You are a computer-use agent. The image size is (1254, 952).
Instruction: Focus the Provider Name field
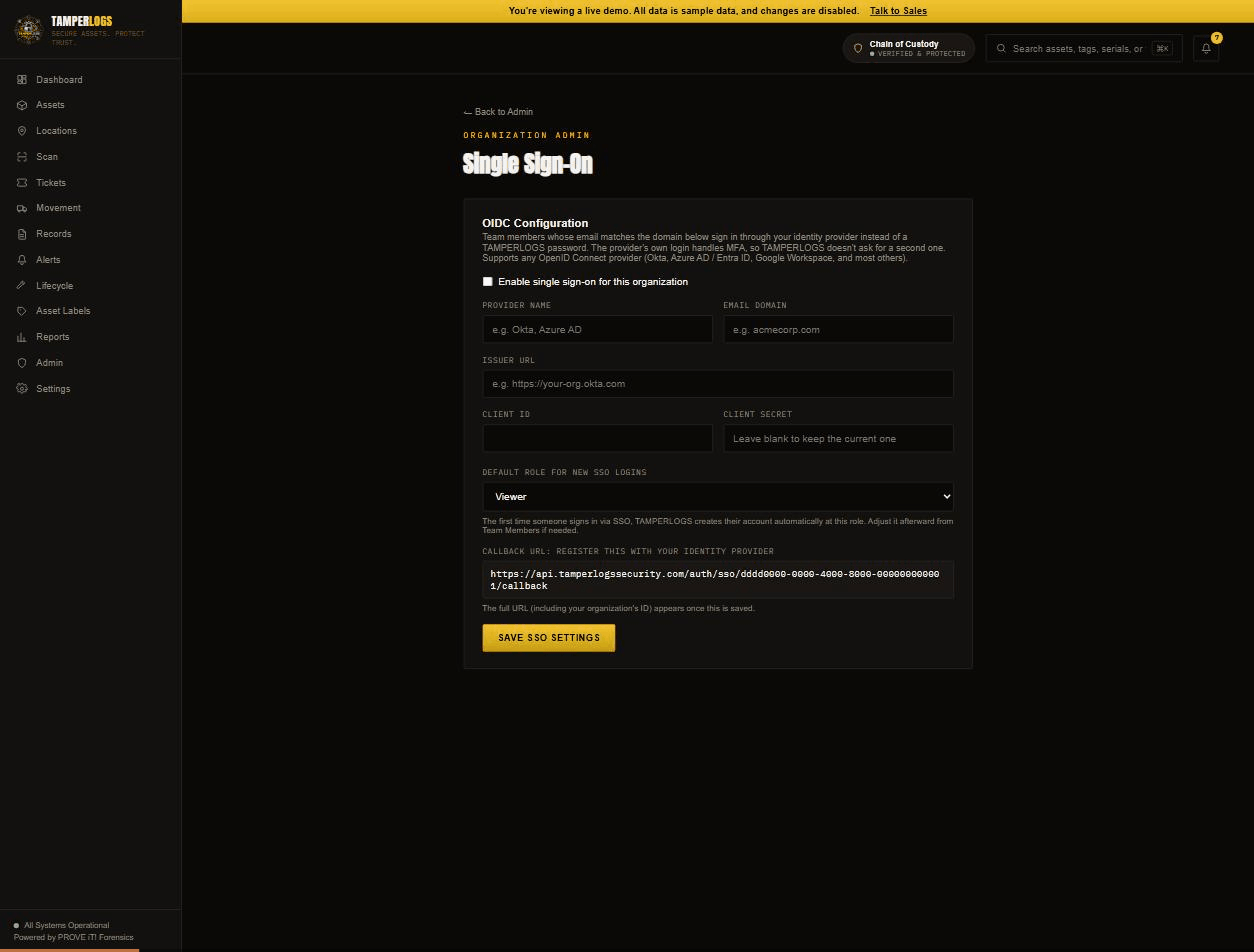pyautogui.click(x=597, y=329)
